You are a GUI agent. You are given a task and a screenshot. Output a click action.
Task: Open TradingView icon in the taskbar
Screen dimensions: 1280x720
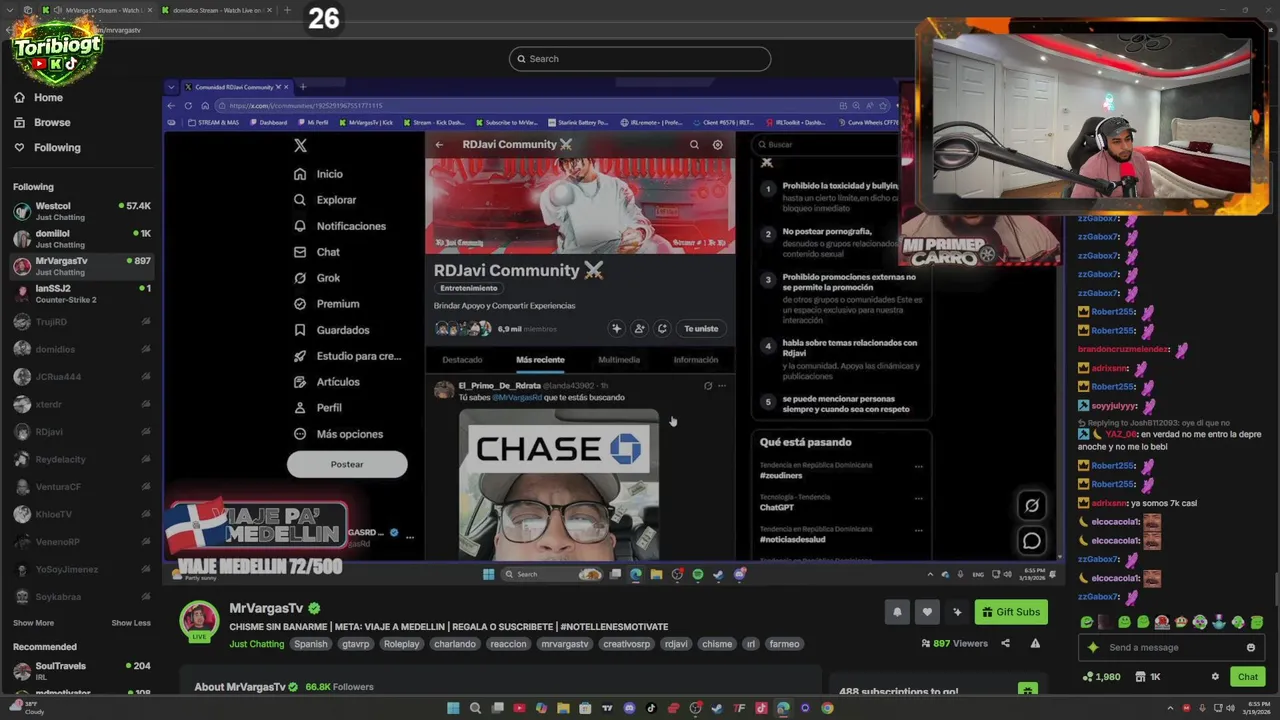607,708
